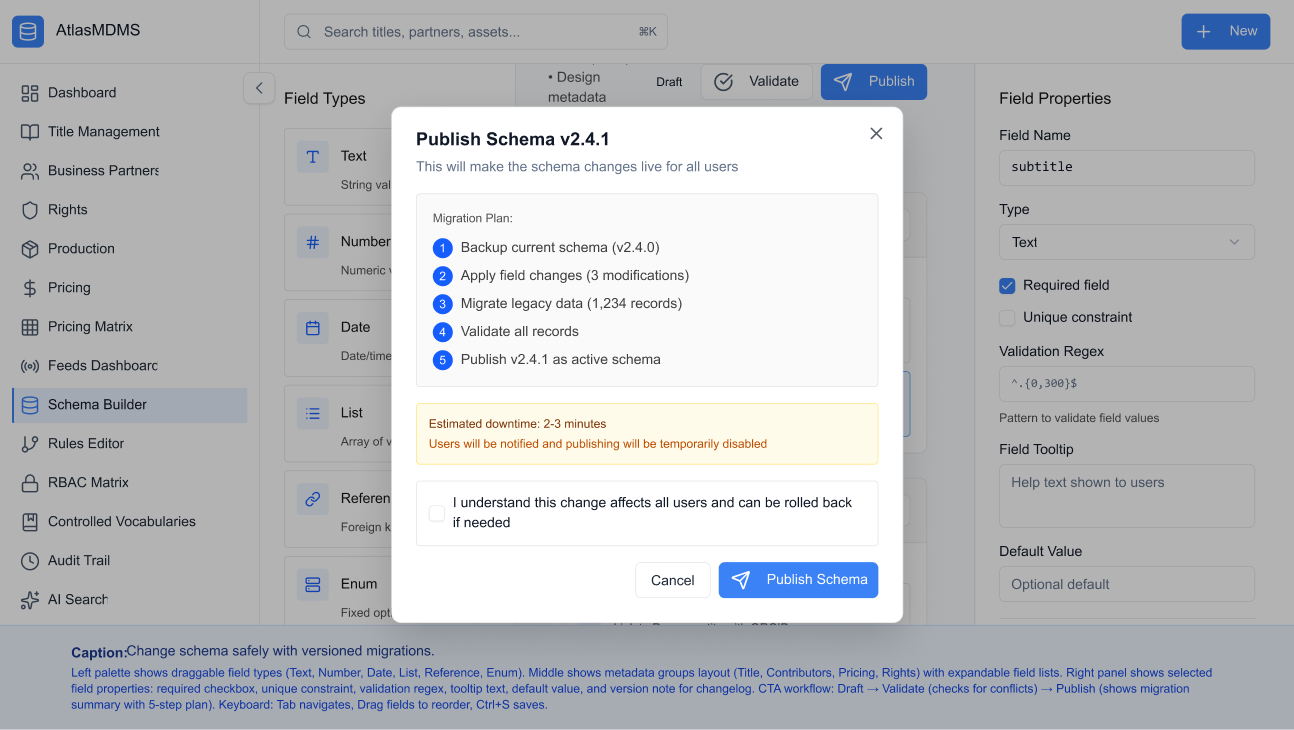Click the Pricing dollar sign icon
Image resolution: width=1294 pixels, height=730 pixels.
point(30,288)
